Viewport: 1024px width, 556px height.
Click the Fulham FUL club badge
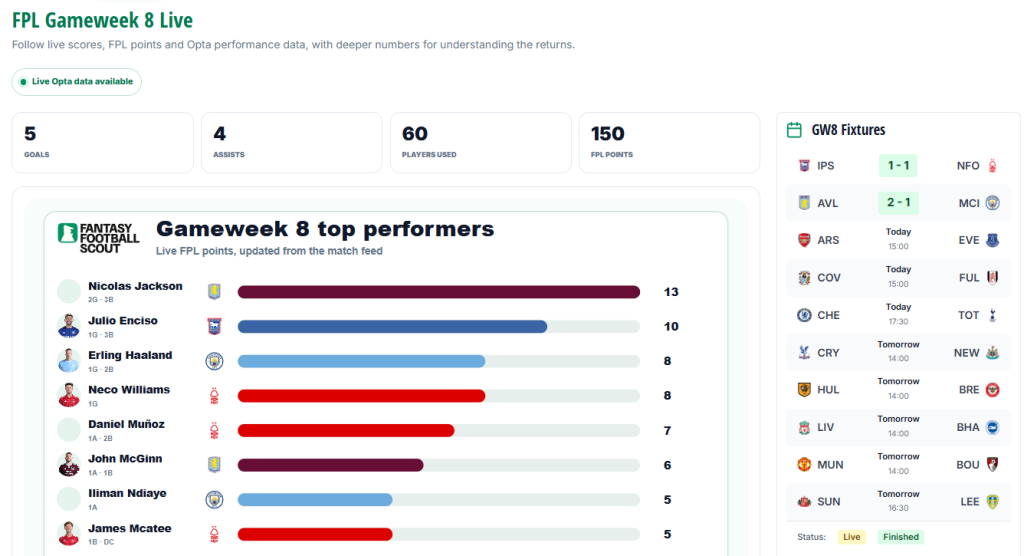coord(992,278)
